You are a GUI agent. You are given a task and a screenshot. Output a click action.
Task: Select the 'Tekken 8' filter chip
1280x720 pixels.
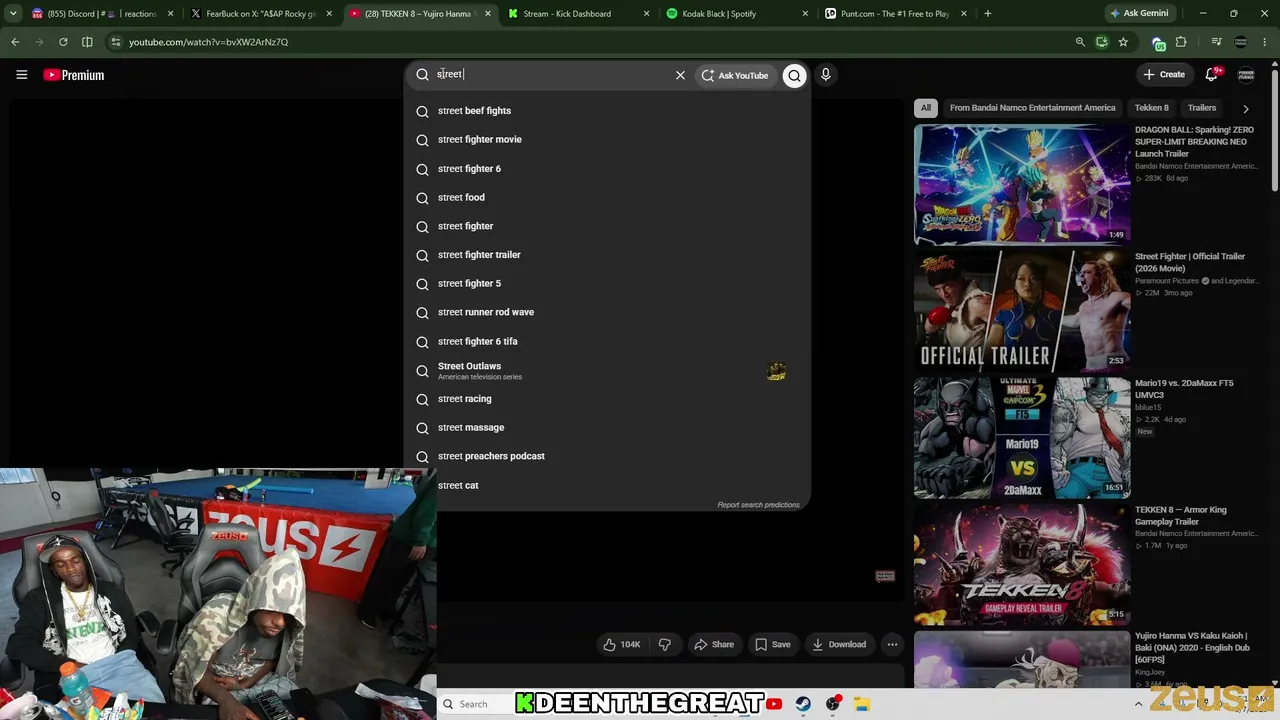(x=1151, y=108)
